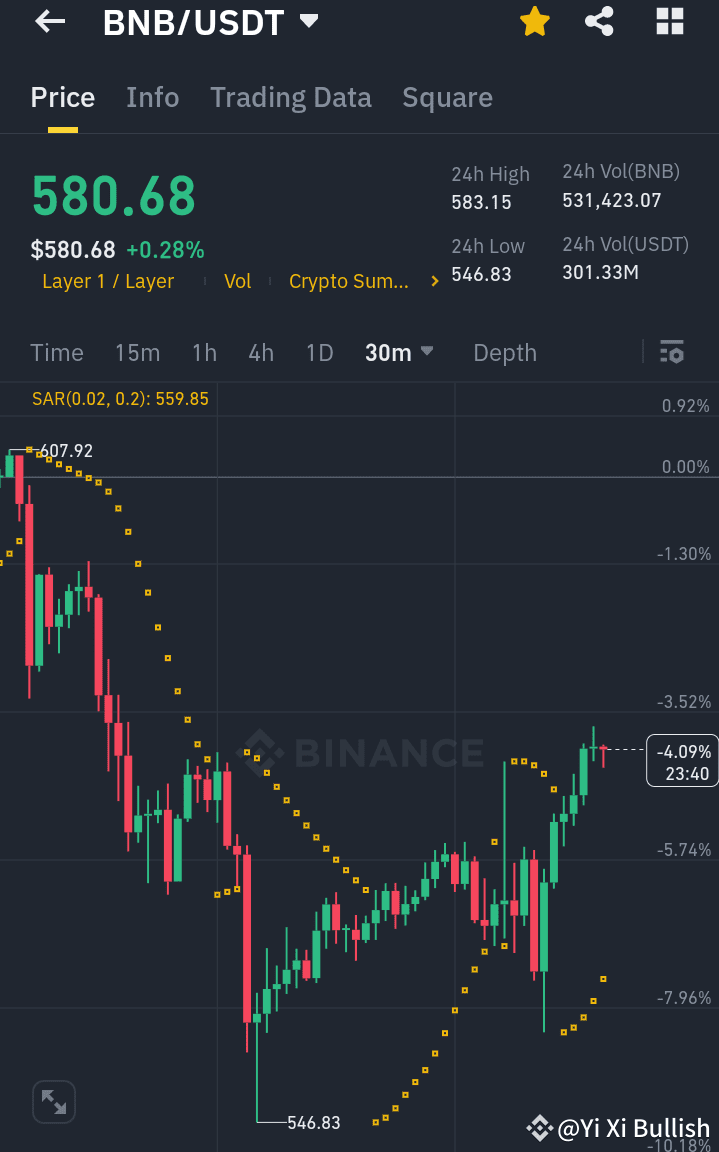Open the markets grid icon
This screenshot has width=719, height=1152.
point(668,21)
